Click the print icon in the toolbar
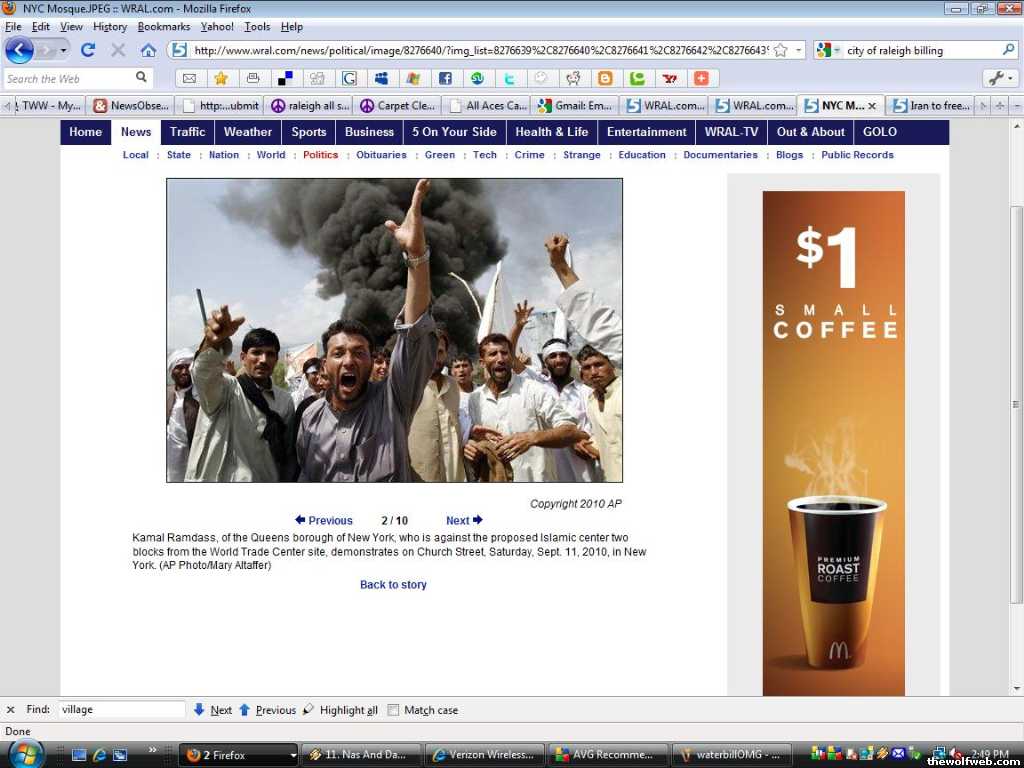 (x=253, y=78)
